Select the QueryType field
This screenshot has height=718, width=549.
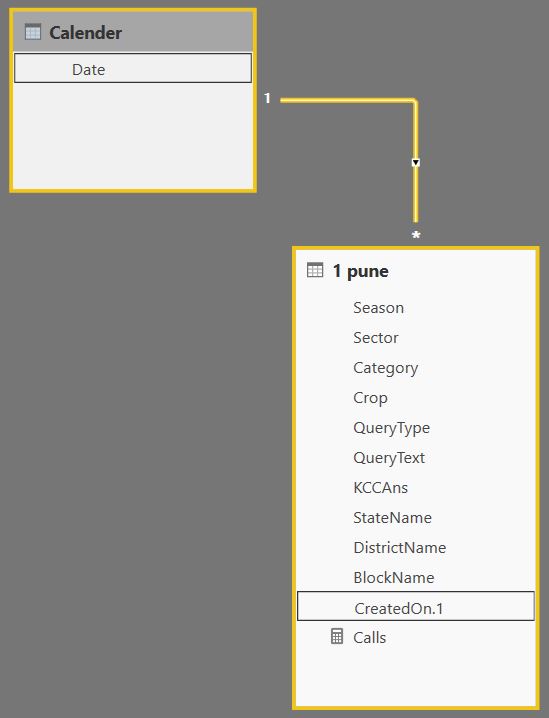click(x=391, y=428)
